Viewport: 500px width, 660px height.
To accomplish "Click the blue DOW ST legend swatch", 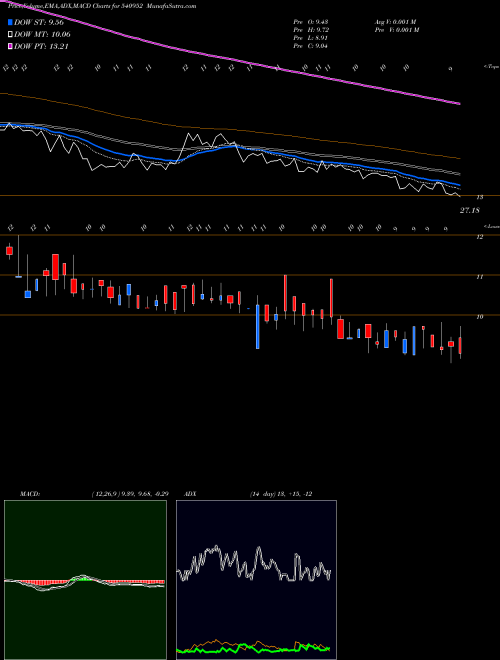I will (x=10, y=22).
